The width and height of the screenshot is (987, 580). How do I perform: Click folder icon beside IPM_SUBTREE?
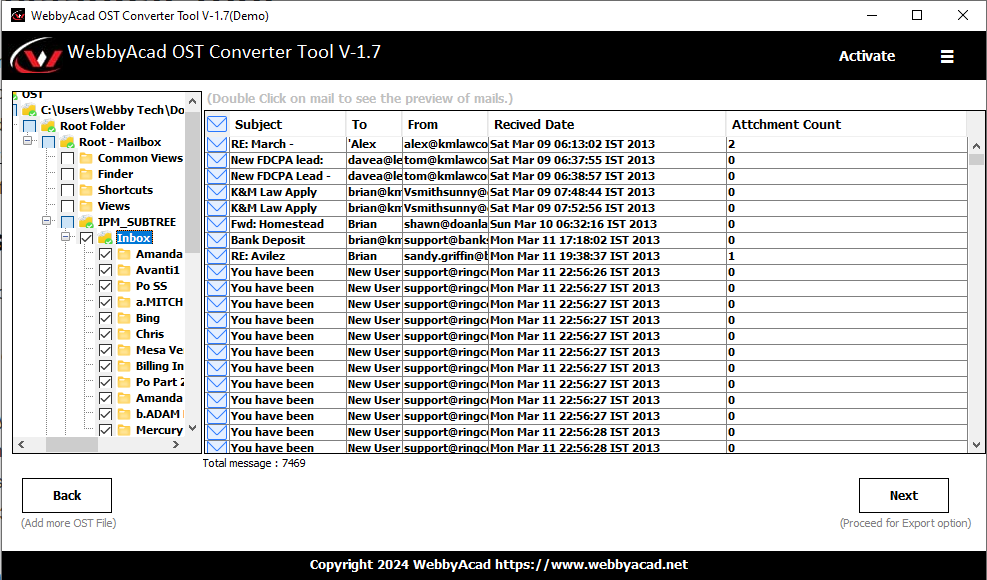(86, 222)
